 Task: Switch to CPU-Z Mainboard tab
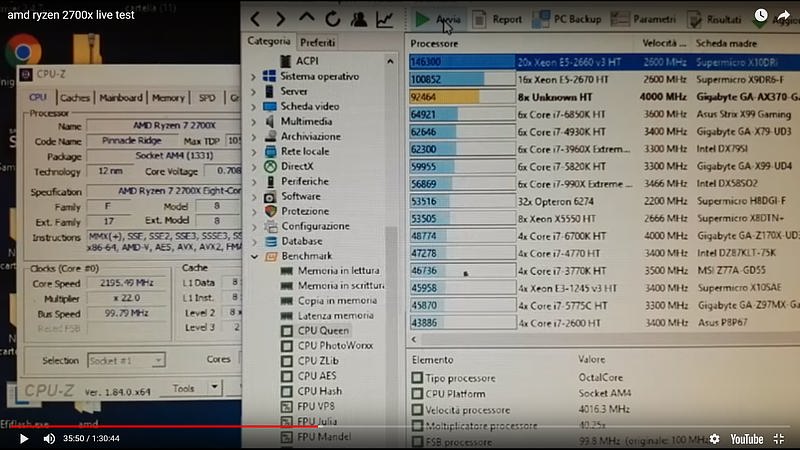point(121,97)
